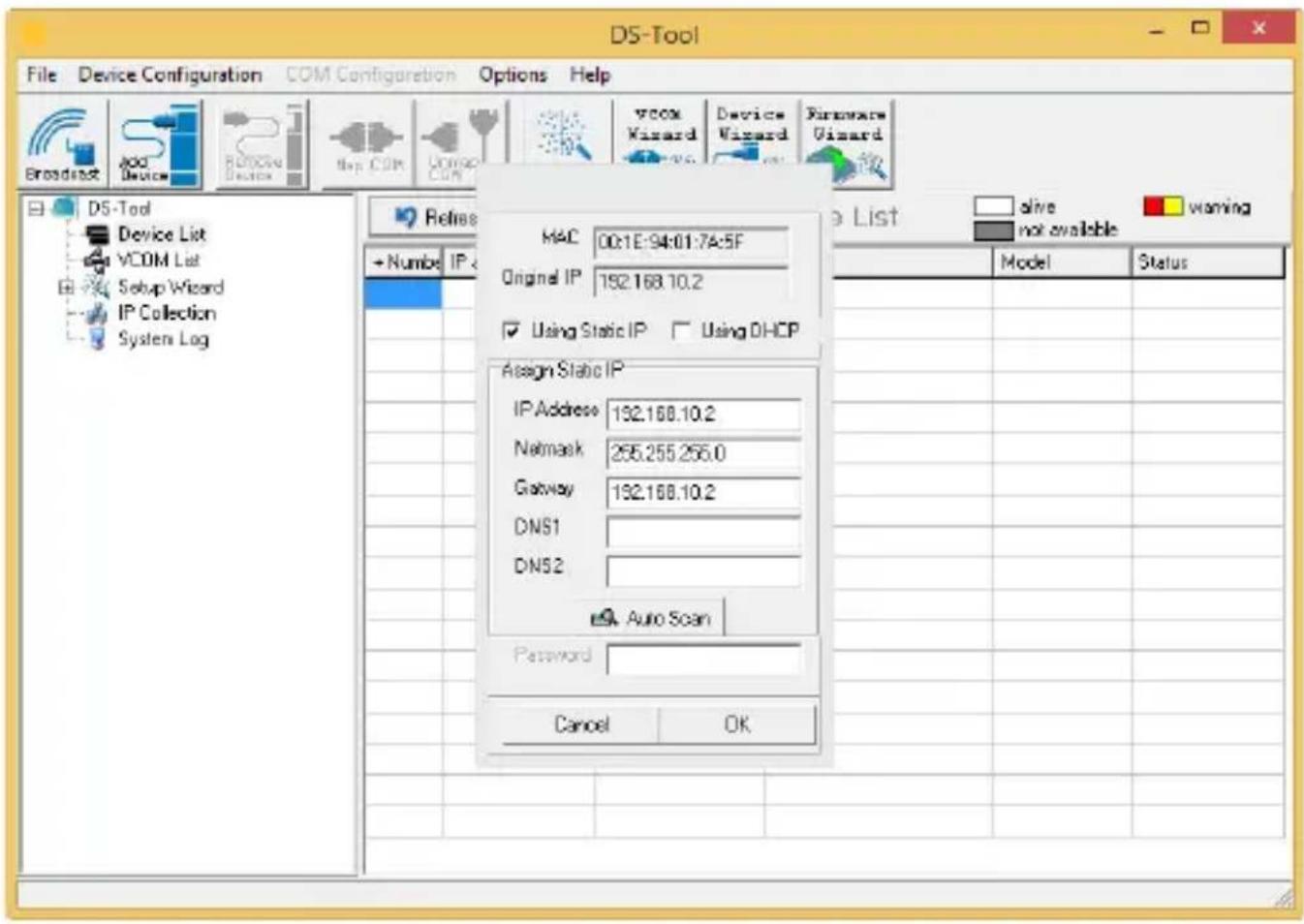Open the Options menu
This screenshot has height=924, width=1304.
point(512,75)
